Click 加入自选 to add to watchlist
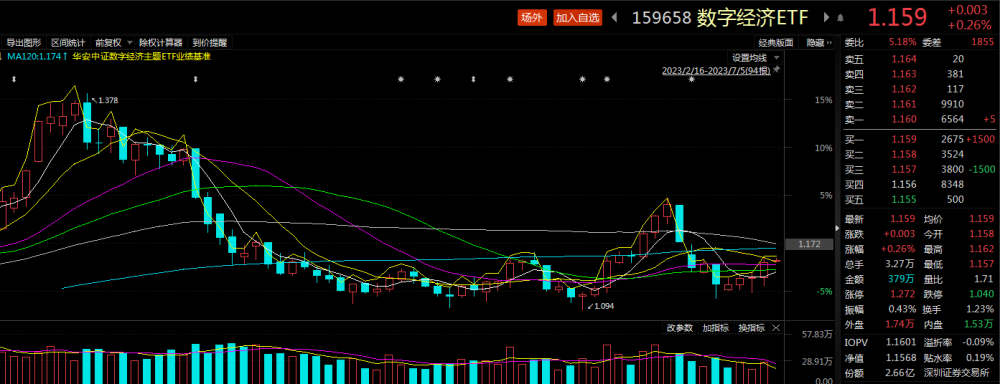Screen dimensions: 1000x384 pyautogui.click(x=578, y=18)
